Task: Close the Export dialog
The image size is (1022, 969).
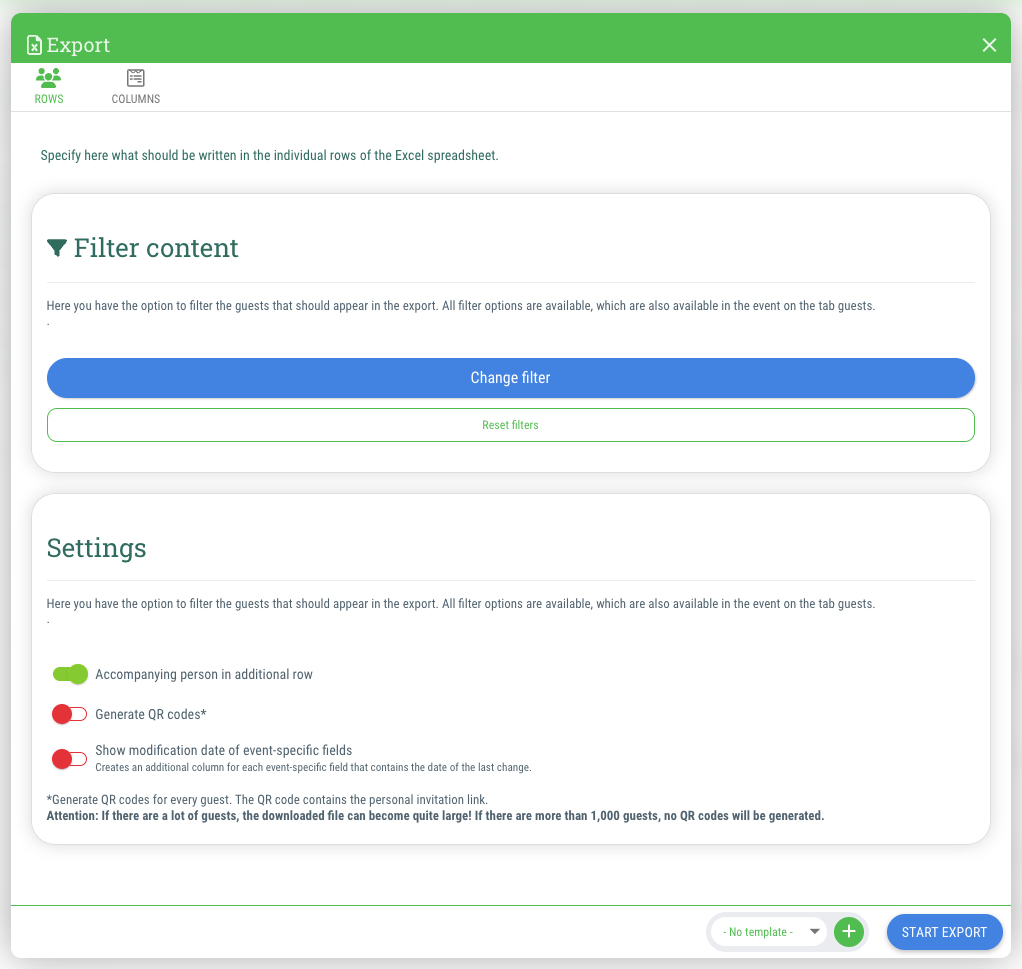Action: [989, 45]
